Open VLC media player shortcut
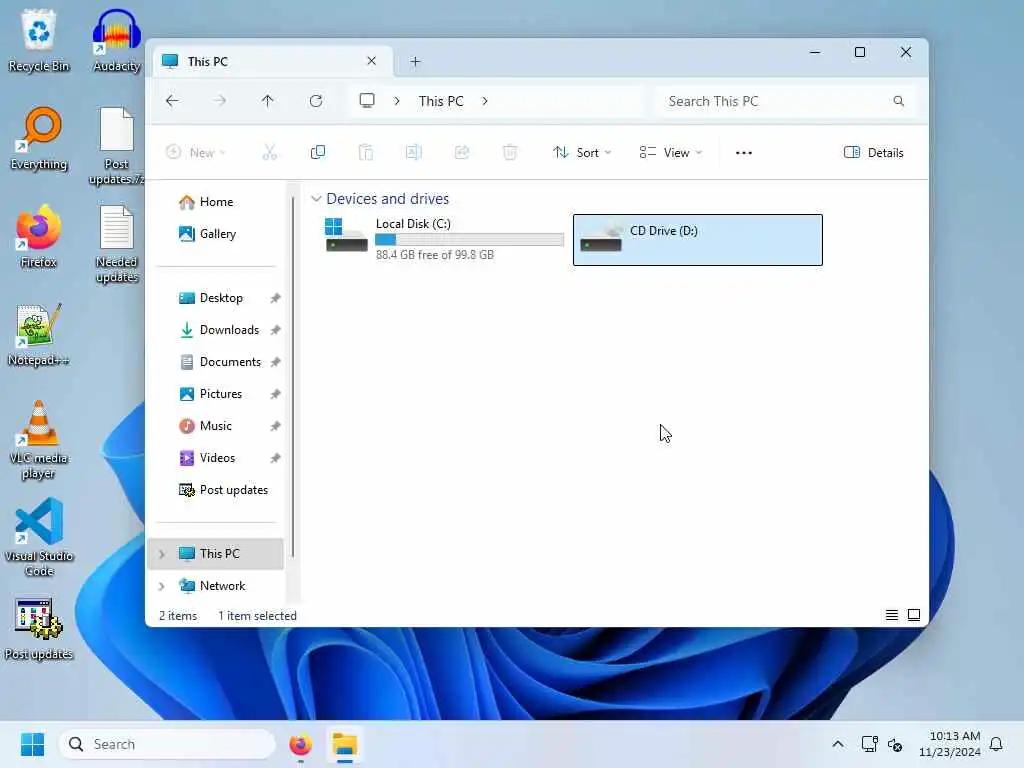The image size is (1024, 768). pos(38,440)
